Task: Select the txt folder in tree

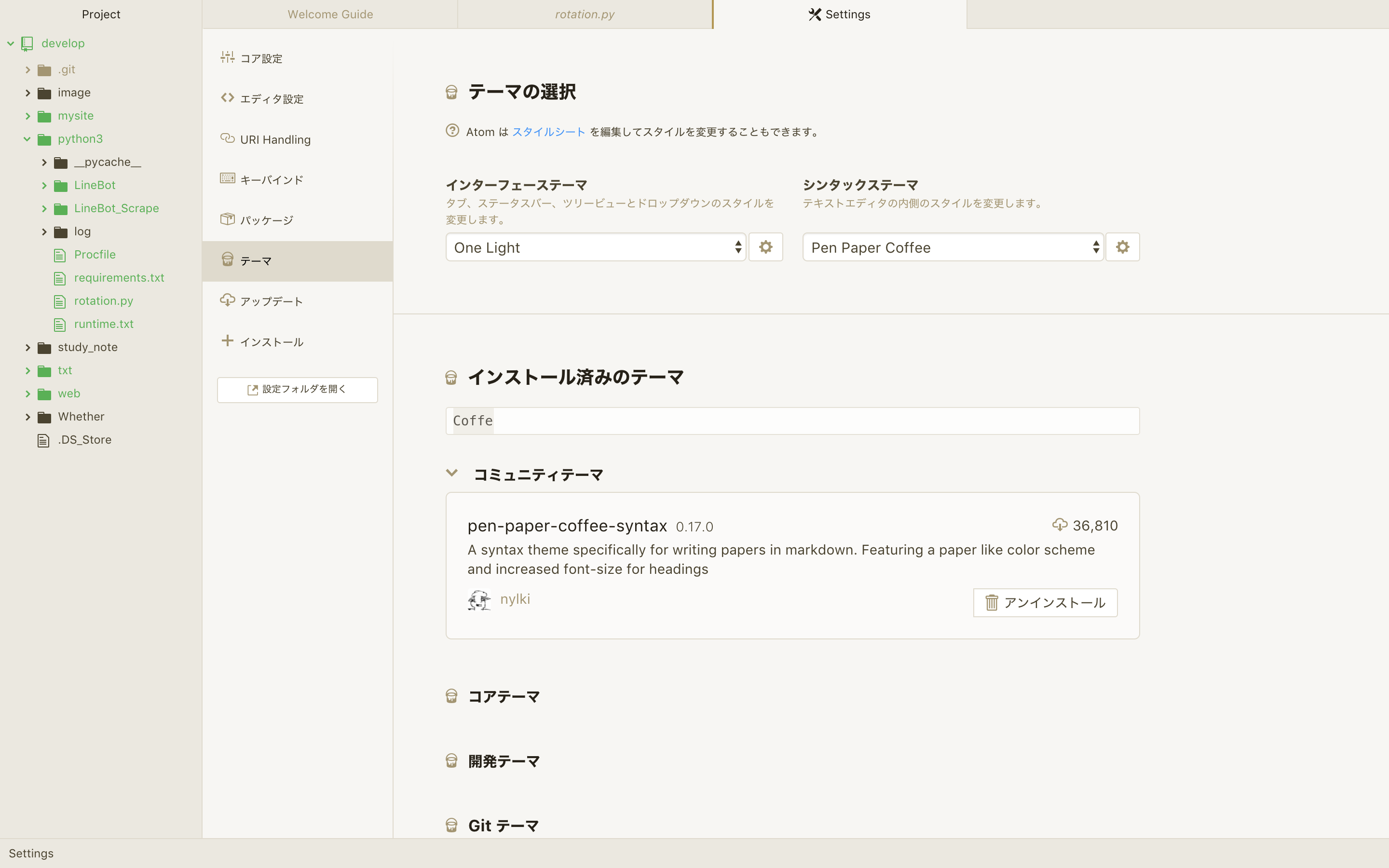Action: pos(65,371)
